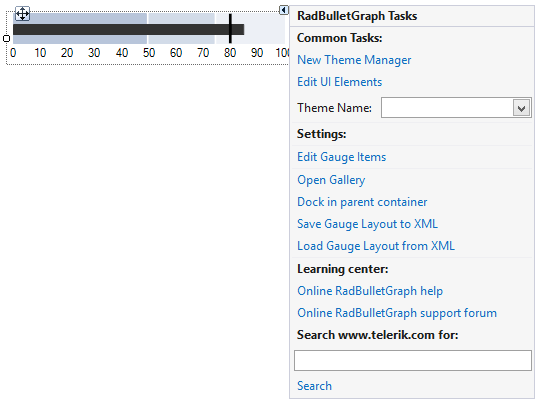
Task: Click the comparative marker line near 80
Action: pyautogui.click(x=230, y=28)
